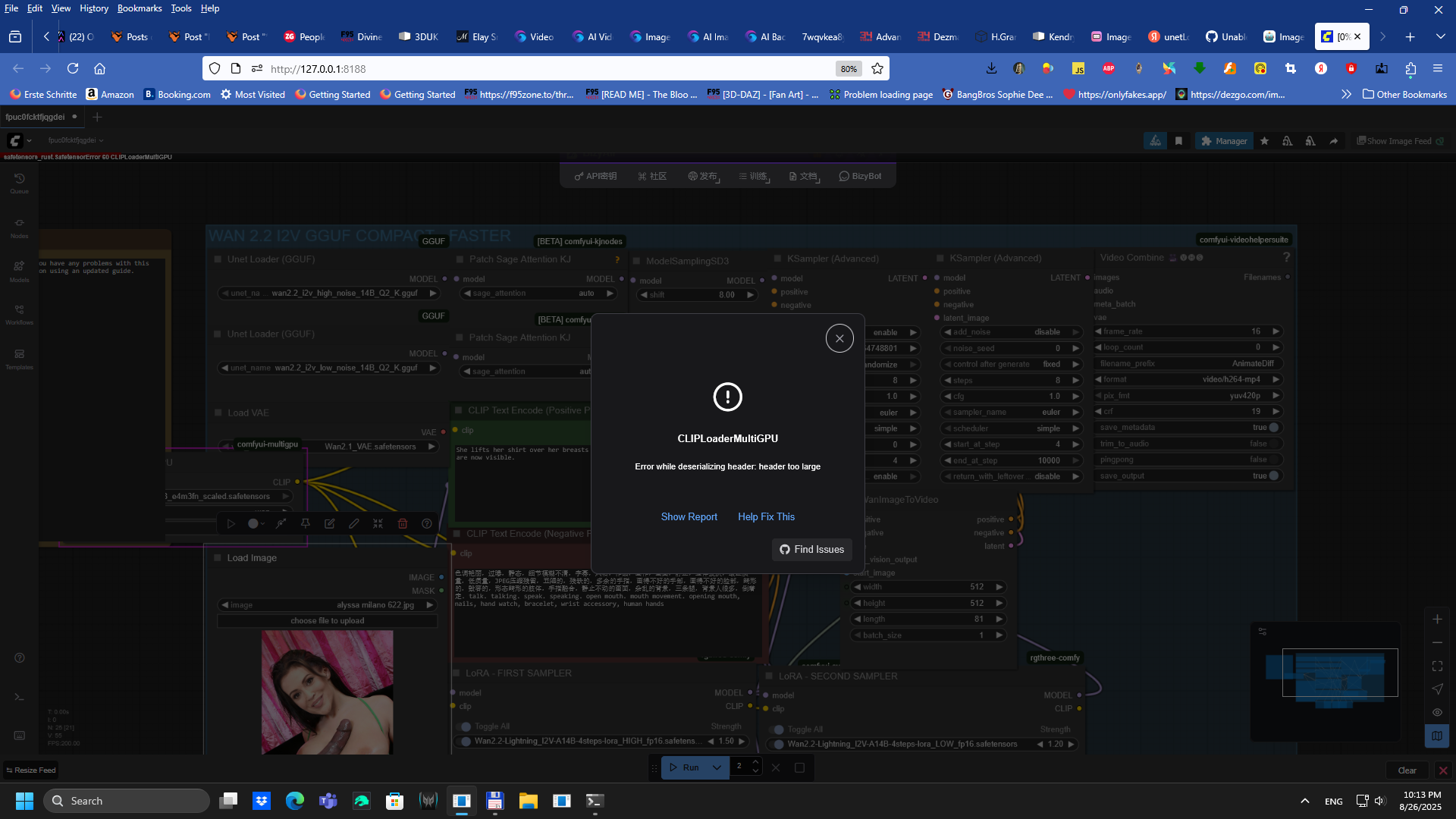Open the Templates sidebar panel
This screenshot has height=819, width=1456.
19,359
